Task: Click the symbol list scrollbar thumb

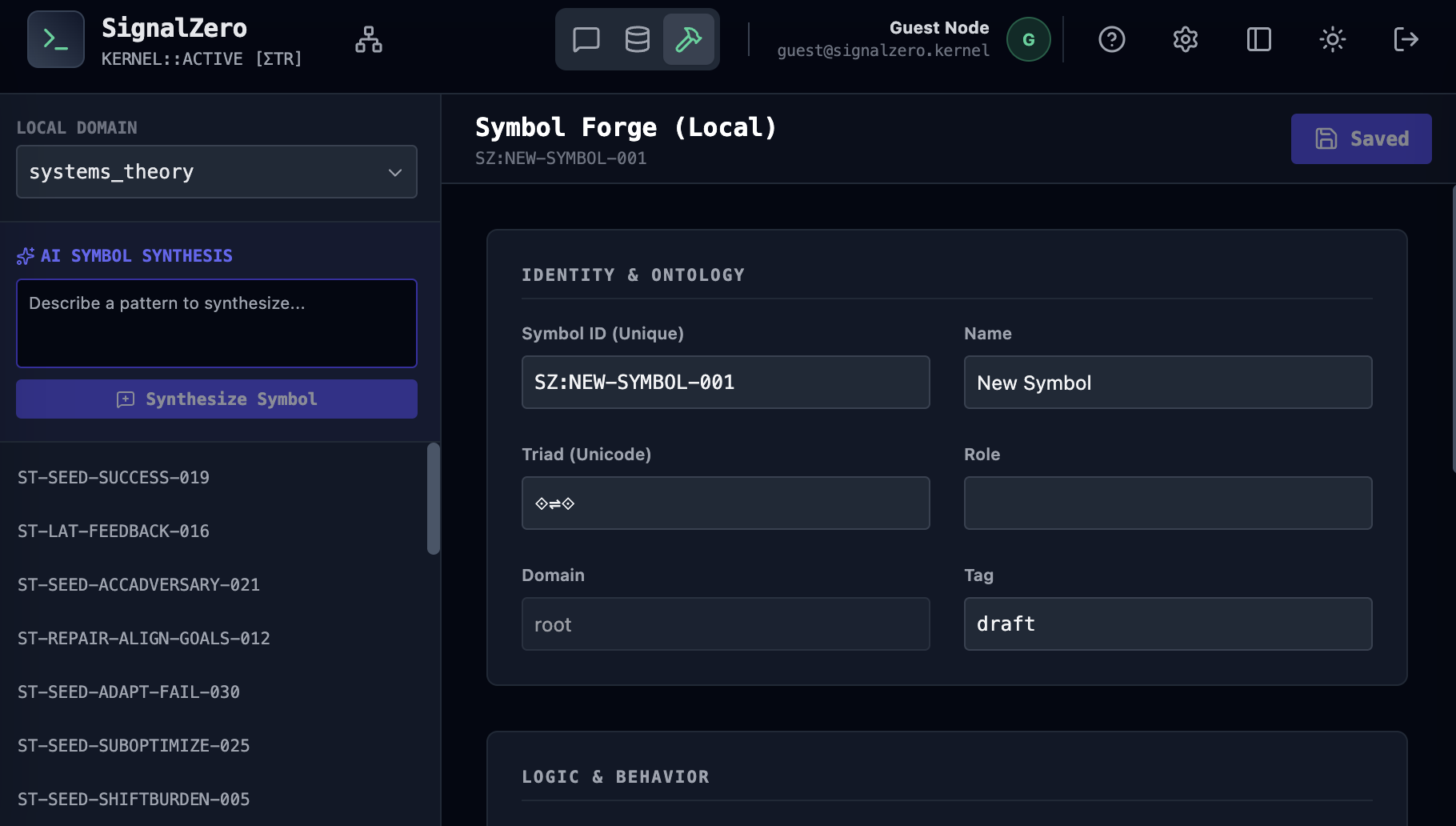Action: pyautogui.click(x=434, y=498)
